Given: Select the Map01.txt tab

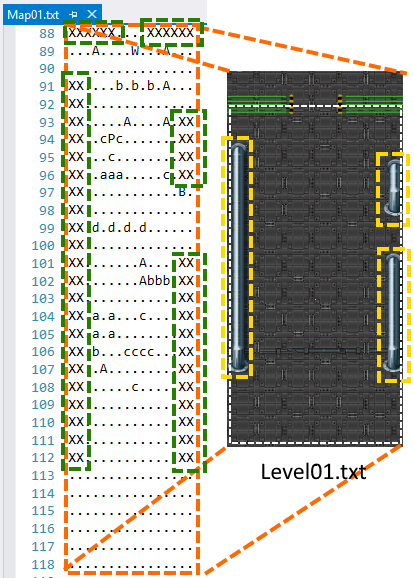Looking at the screenshot, I should pyautogui.click(x=33, y=15).
